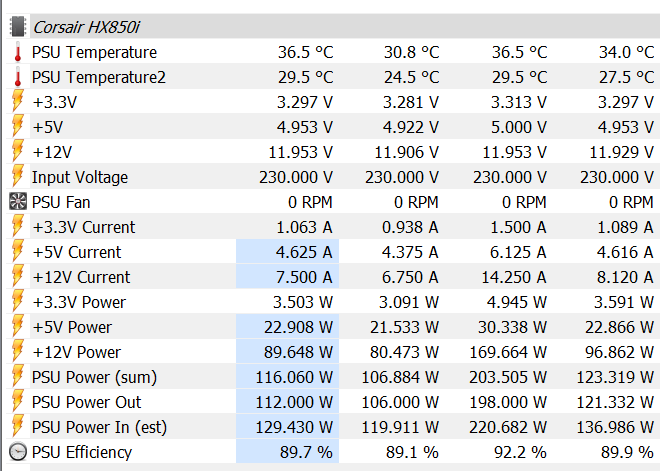
Task: Select the PSU Power (sum) label
Action: coord(94,378)
